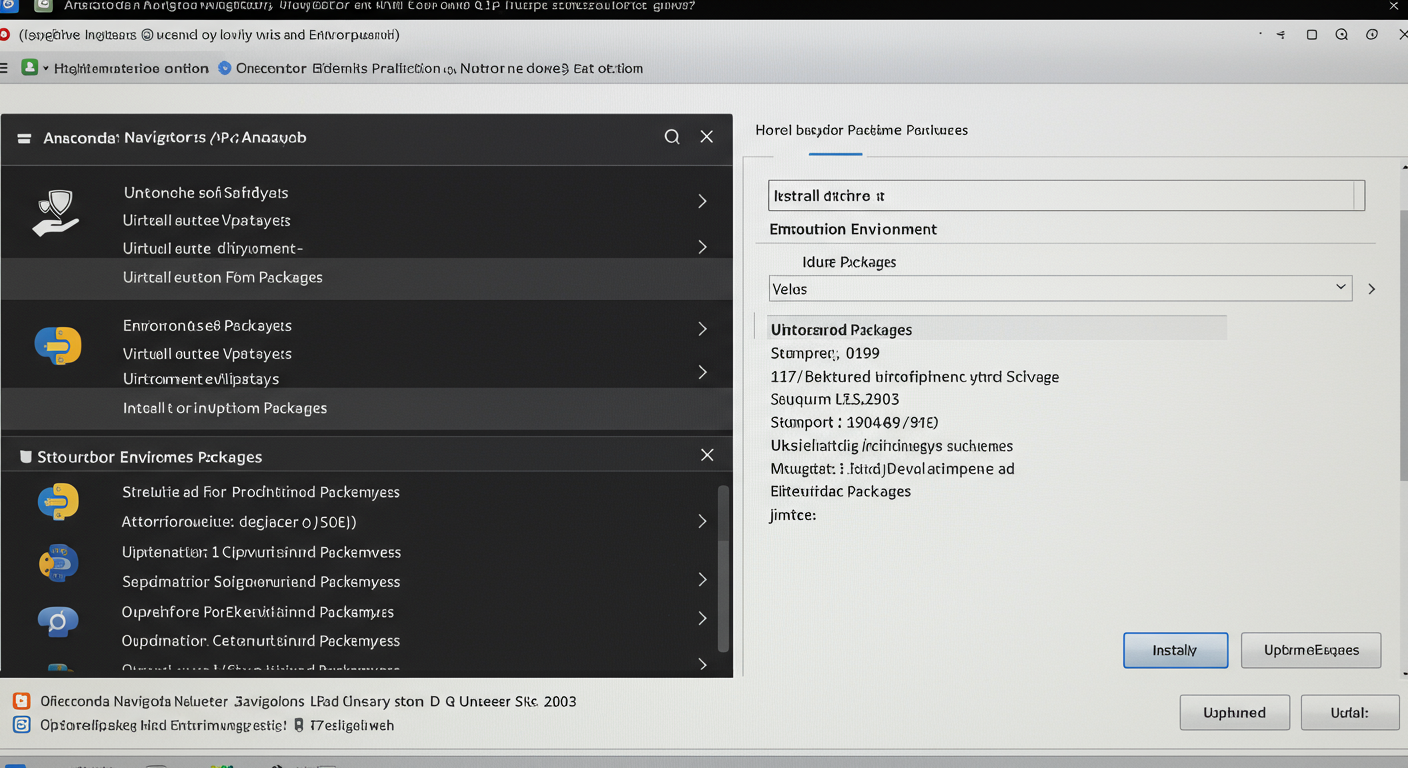The height and width of the screenshot is (768, 1408).
Task: Click the 'Uophined' button
Action: pyautogui.click(x=1234, y=712)
